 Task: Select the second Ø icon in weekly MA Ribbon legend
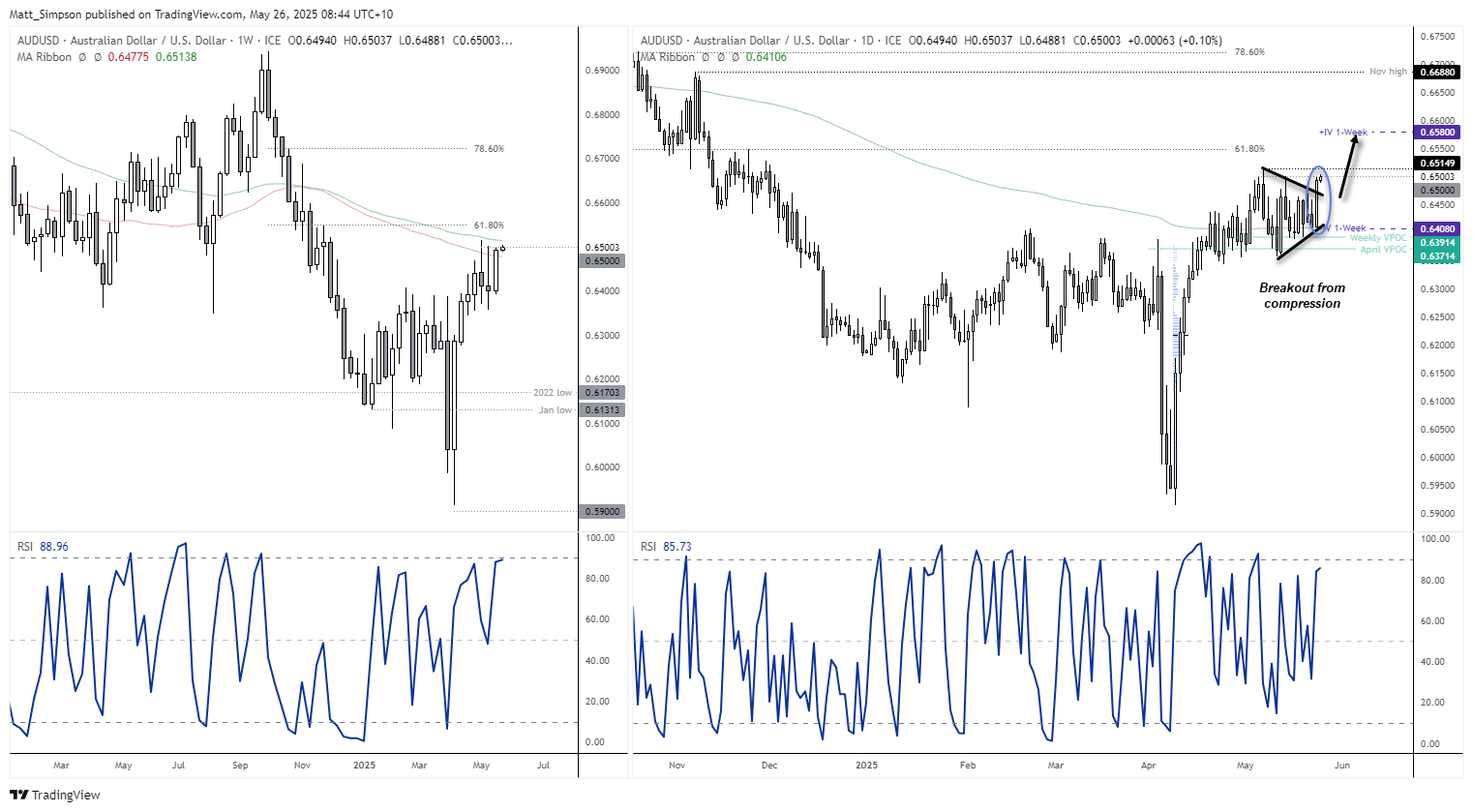point(98,57)
